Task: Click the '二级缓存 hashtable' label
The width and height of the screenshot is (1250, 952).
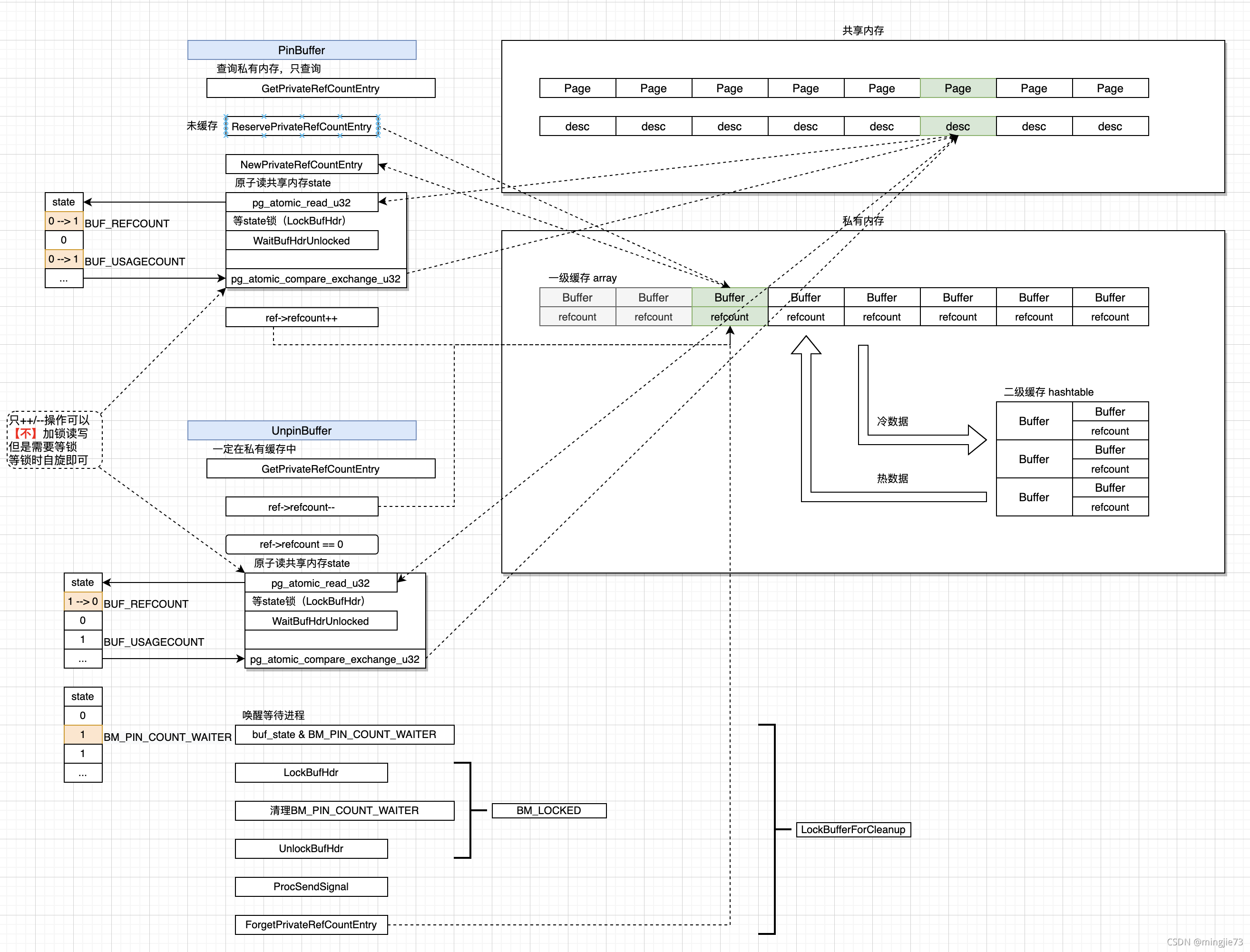Action: click(x=1048, y=391)
